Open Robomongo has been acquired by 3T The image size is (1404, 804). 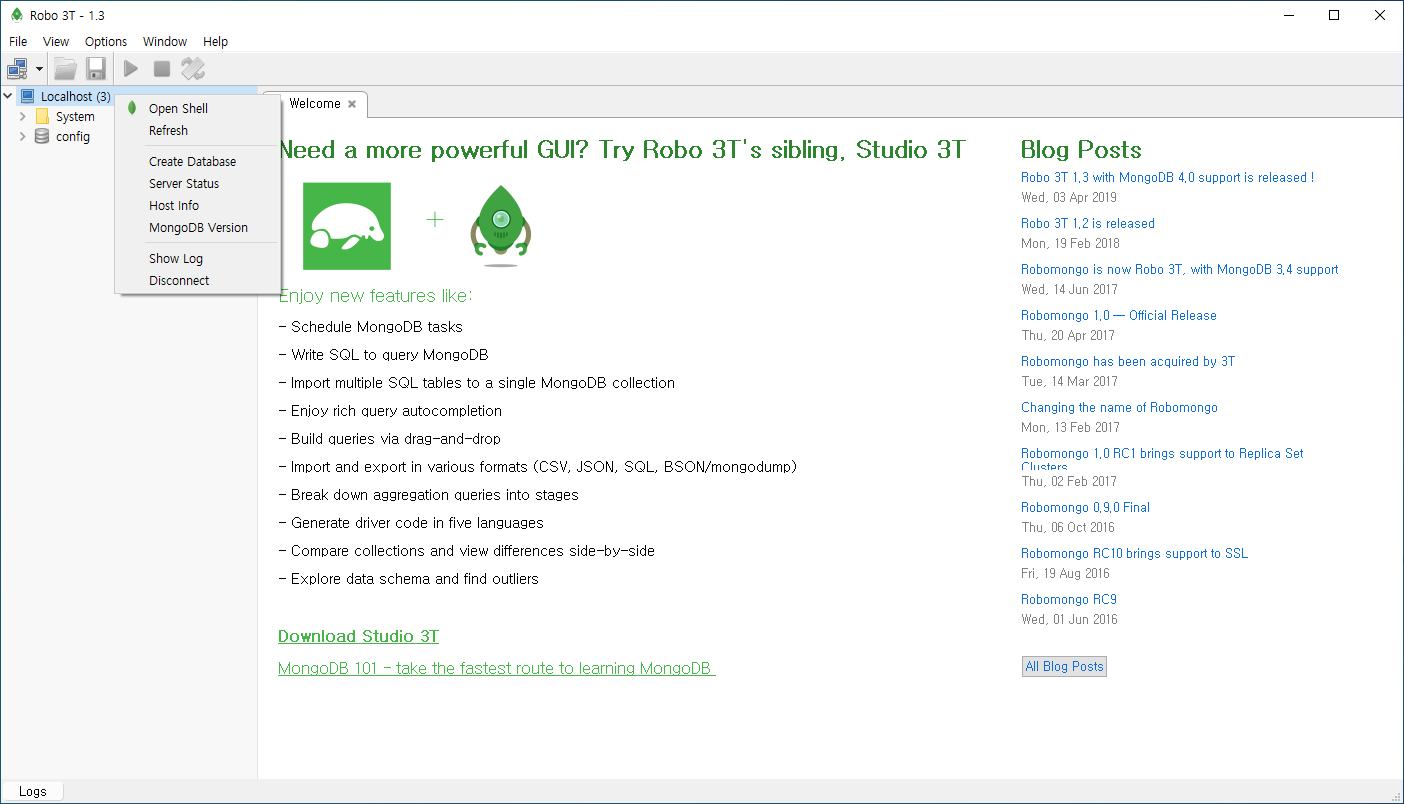click(1128, 361)
